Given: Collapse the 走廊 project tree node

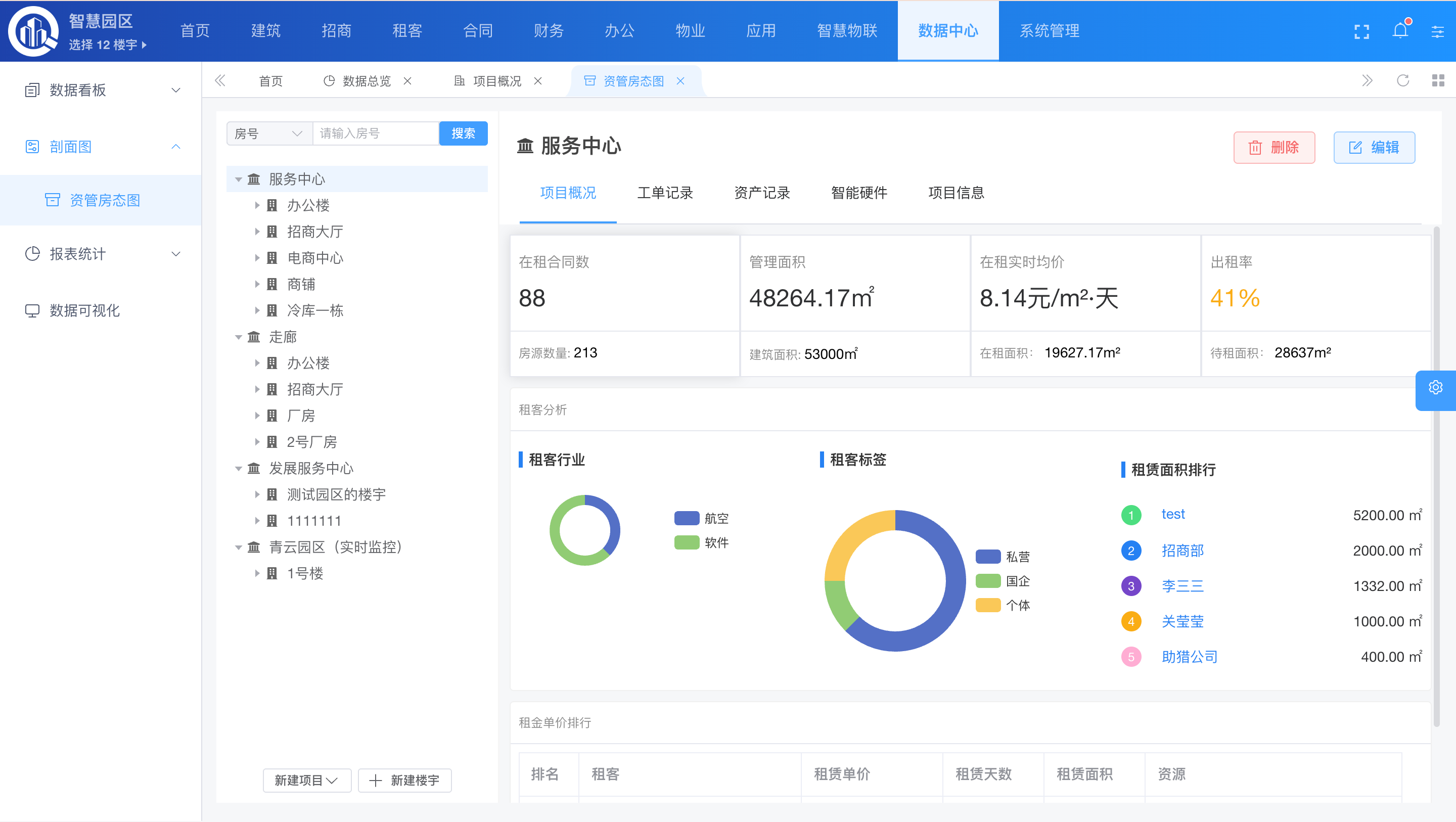Looking at the screenshot, I should (239, 338).
